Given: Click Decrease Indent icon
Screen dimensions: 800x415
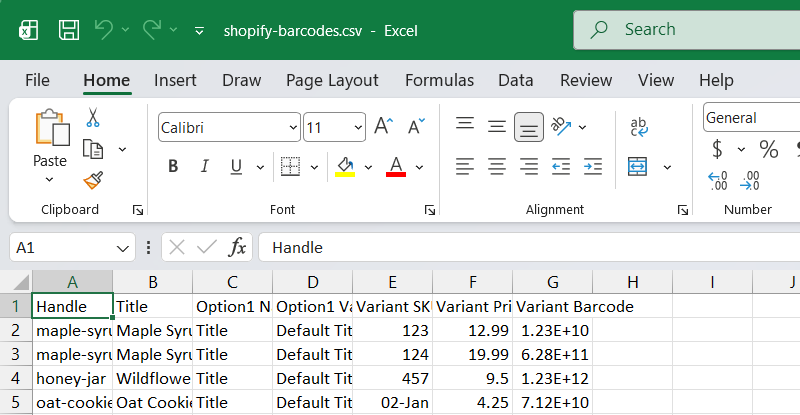Looking at the screenshot, I should (561, 166).
